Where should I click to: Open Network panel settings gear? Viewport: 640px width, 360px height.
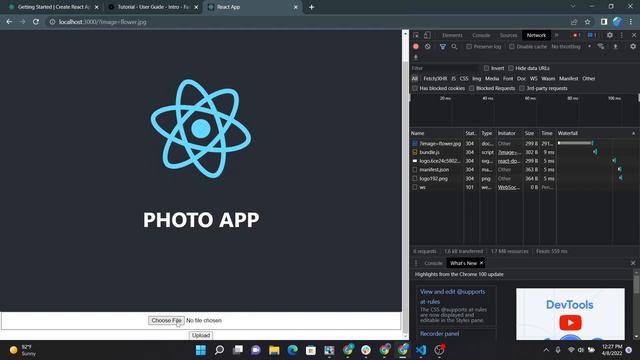coord(633,47)
